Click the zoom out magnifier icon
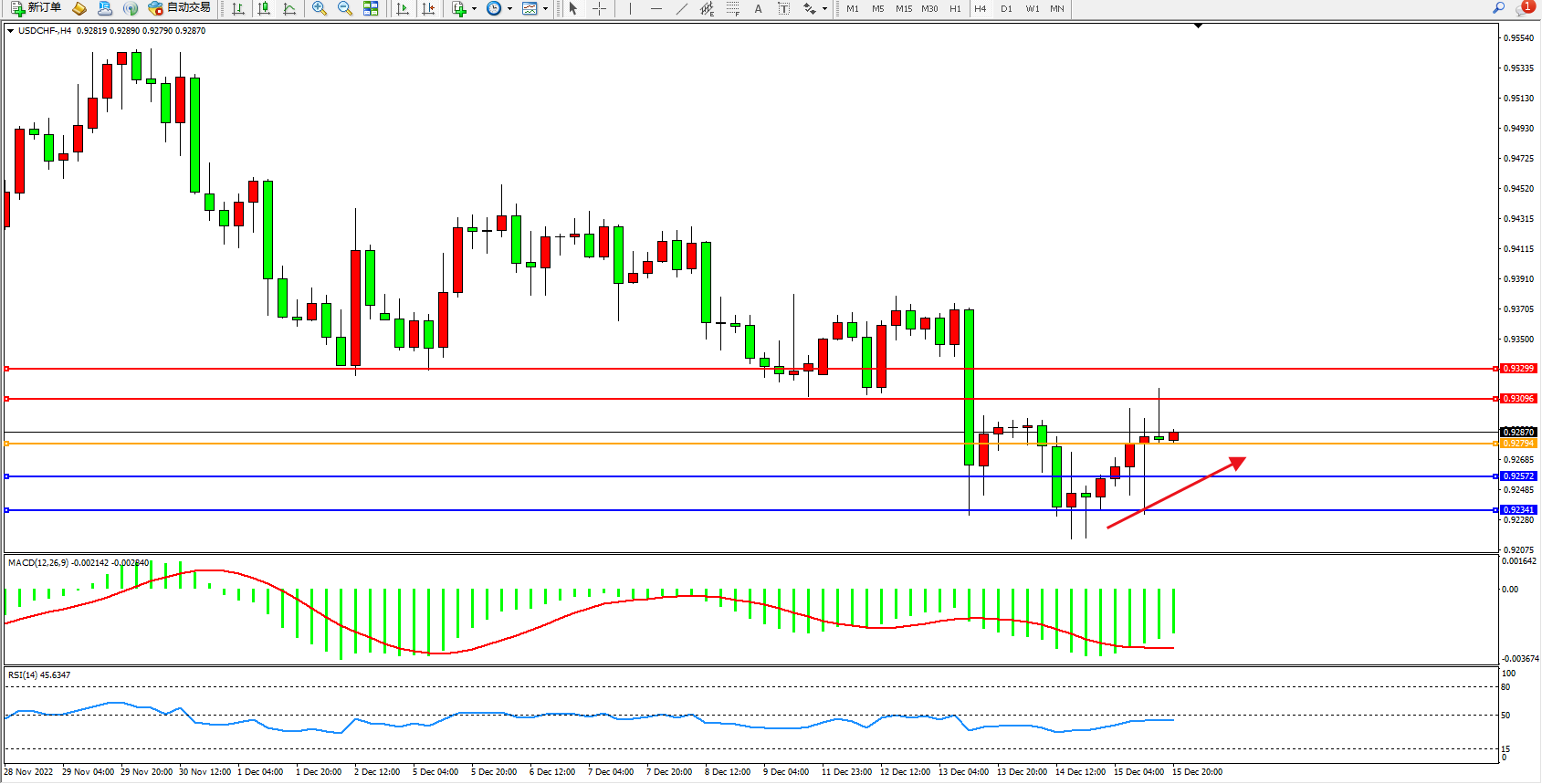 pyautogui.click(x=345, y=8)
